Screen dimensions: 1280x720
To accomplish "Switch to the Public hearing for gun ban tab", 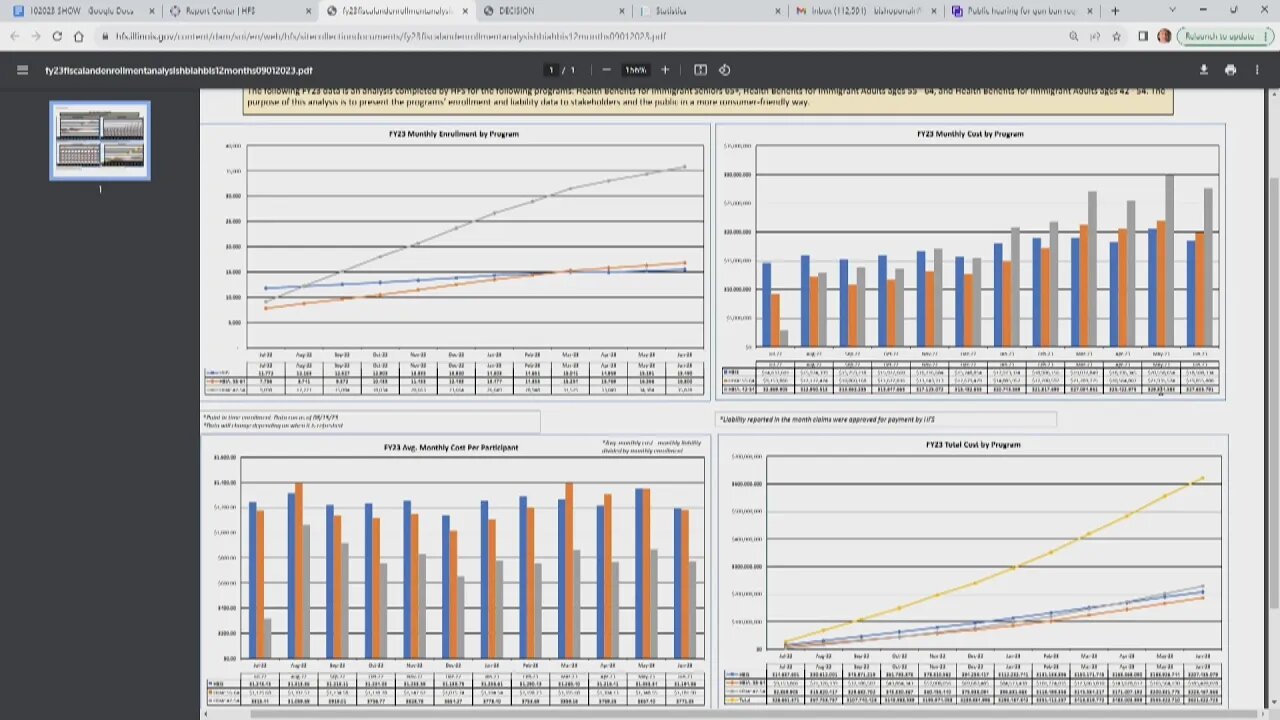I will [x=1023, y=11].
